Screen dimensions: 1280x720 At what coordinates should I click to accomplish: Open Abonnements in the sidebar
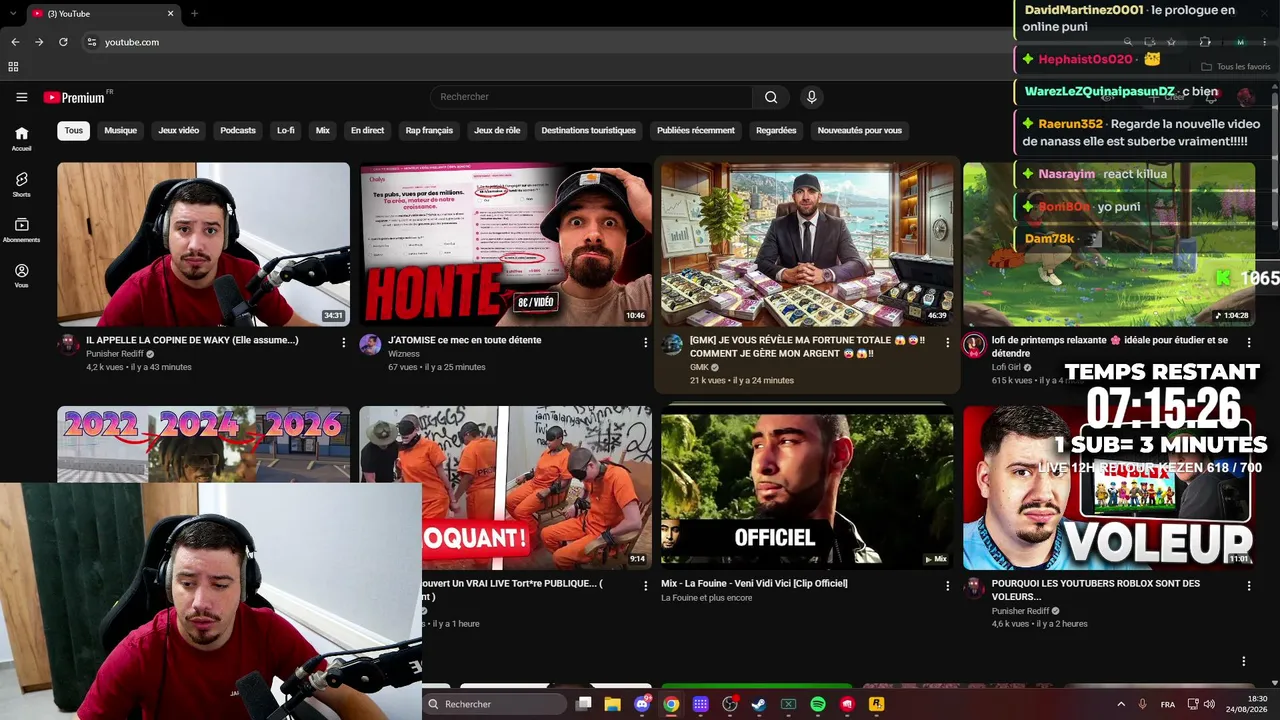(21, 230)
